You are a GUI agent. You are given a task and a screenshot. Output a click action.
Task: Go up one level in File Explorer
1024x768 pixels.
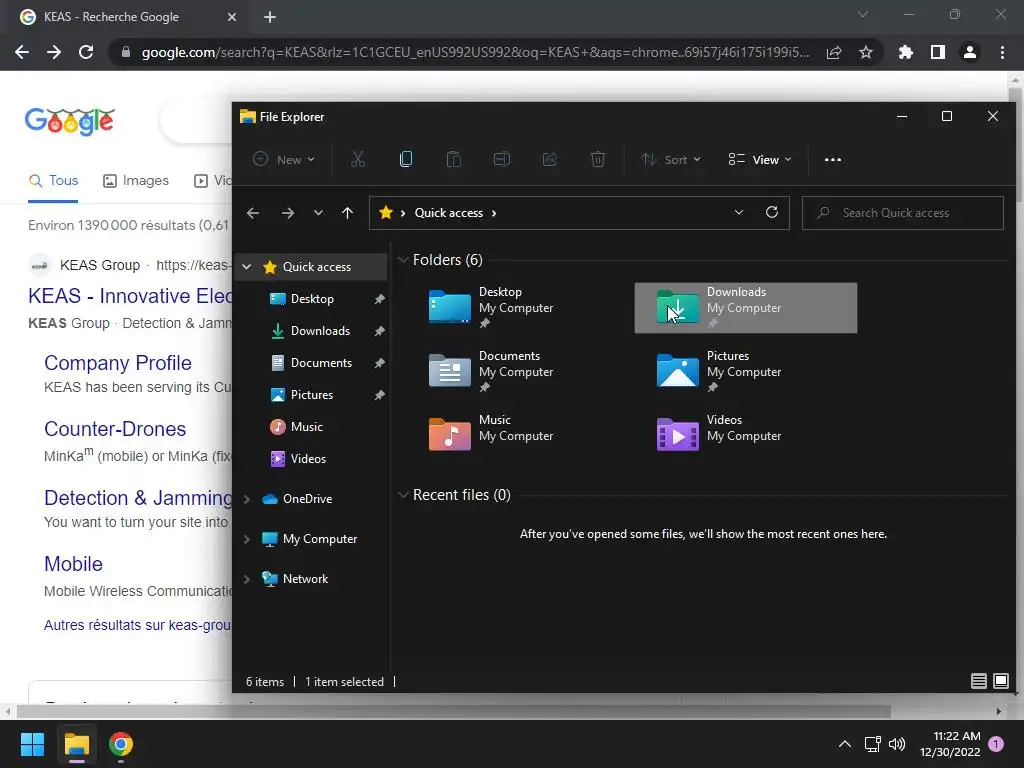(347, 213)
